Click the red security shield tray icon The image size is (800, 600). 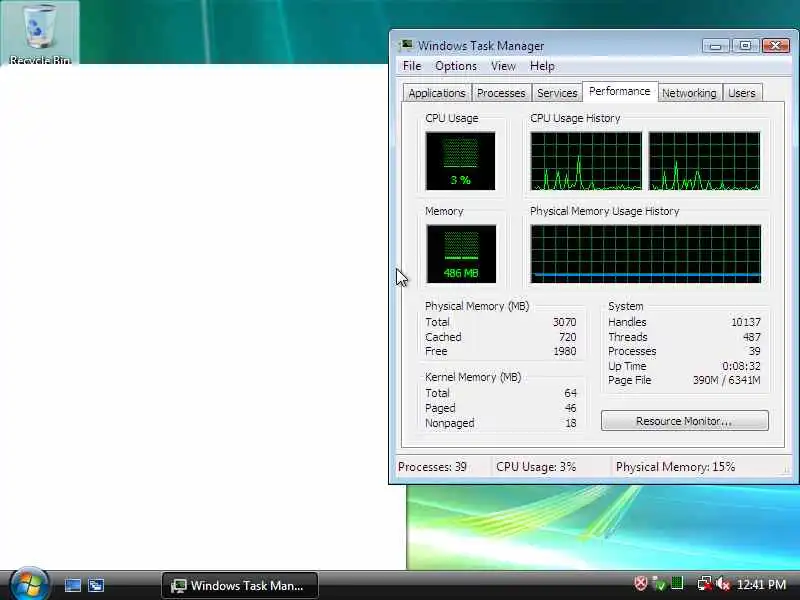[640, 583]
